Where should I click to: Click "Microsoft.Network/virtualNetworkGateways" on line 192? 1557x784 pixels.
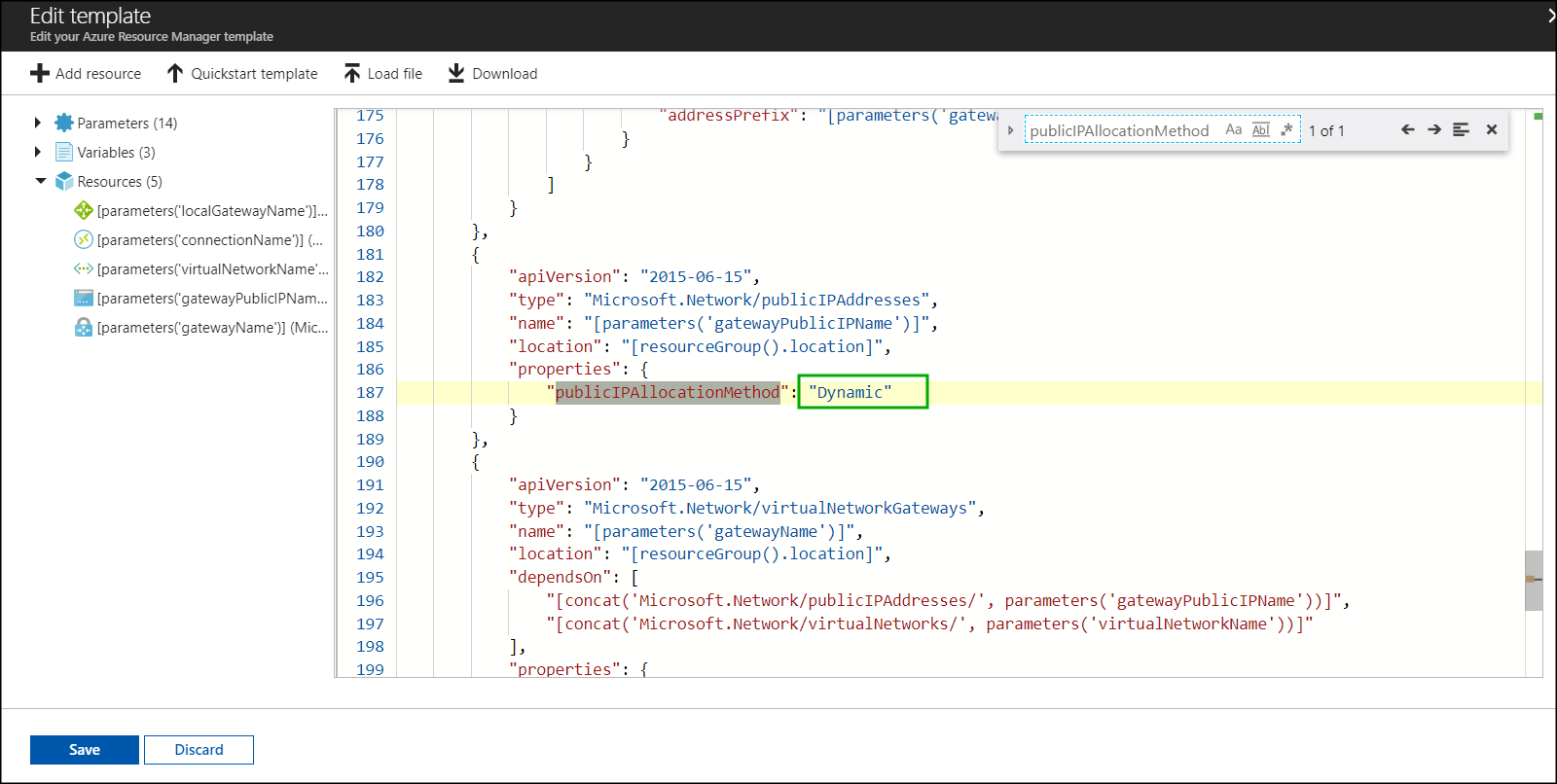point(779,508)
